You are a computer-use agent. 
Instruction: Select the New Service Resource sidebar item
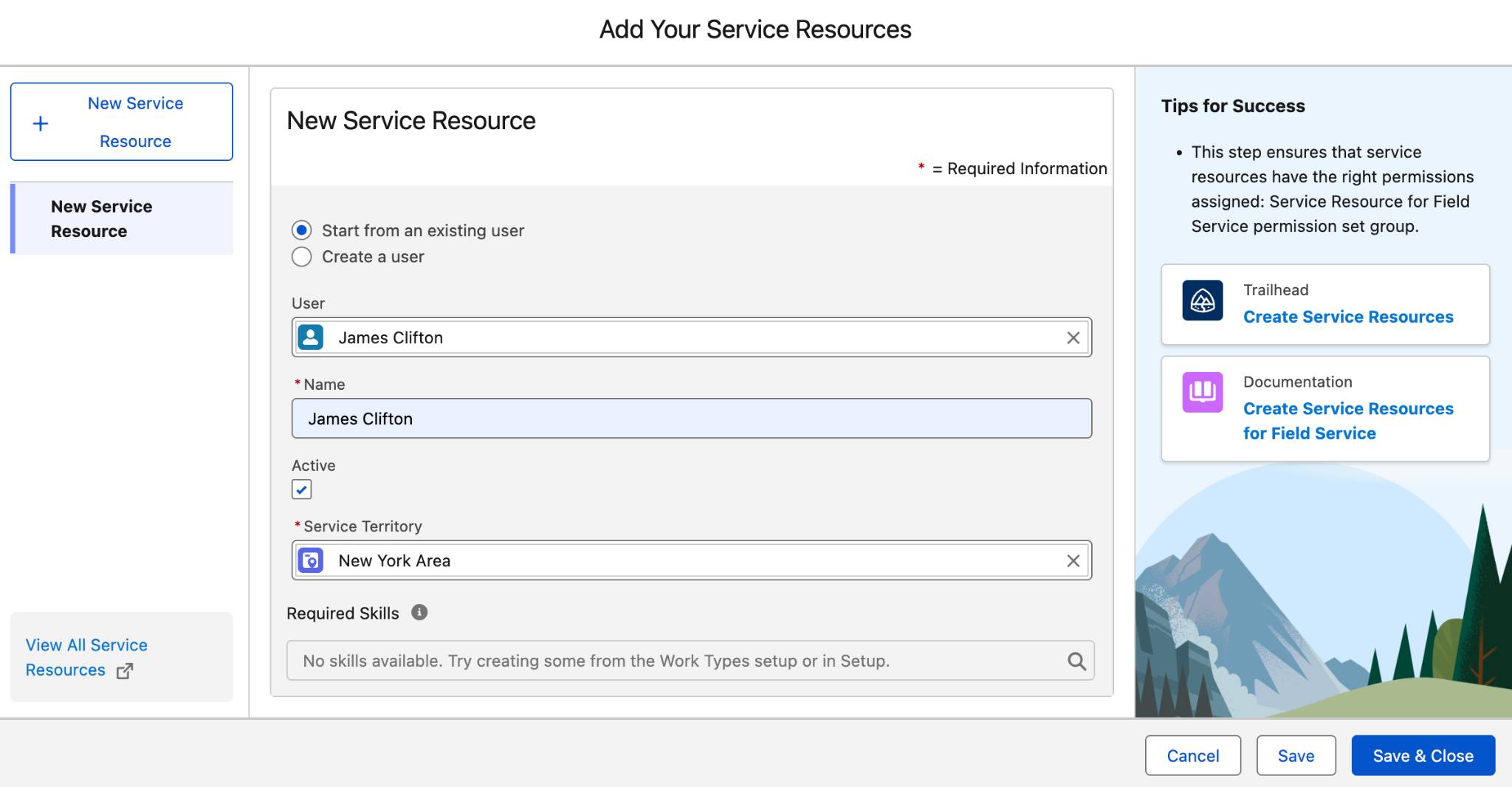pos(122,219)
